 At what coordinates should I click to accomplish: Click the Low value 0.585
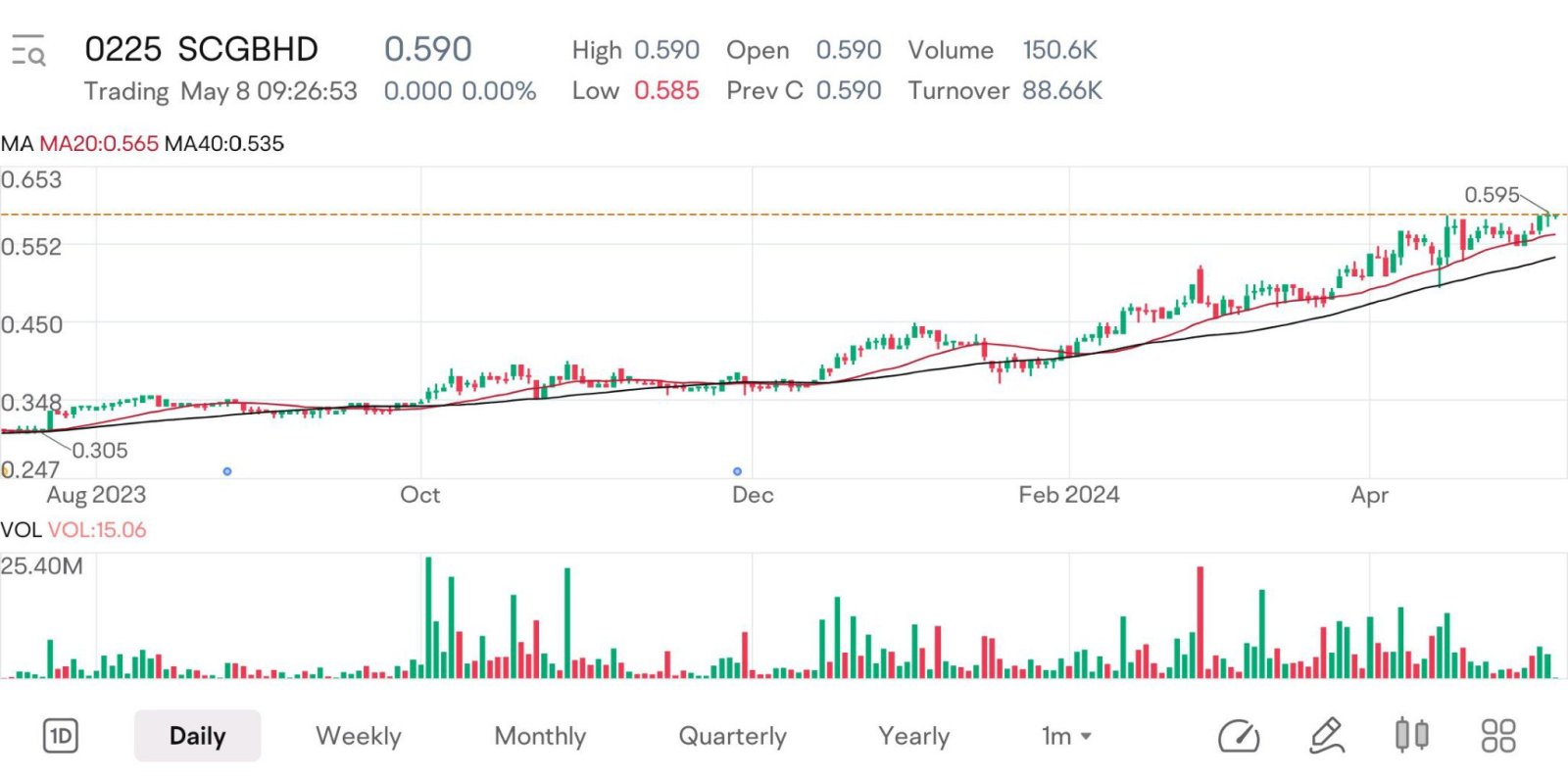666,91
